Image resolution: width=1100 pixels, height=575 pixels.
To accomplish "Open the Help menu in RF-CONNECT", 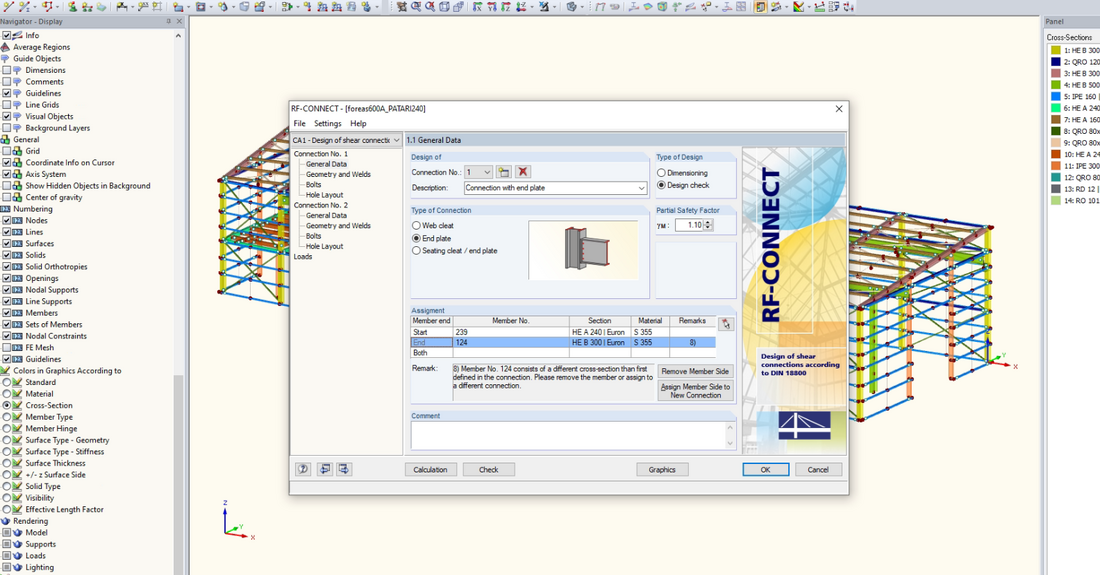I will pyautogui.click(x=358, y=124).
